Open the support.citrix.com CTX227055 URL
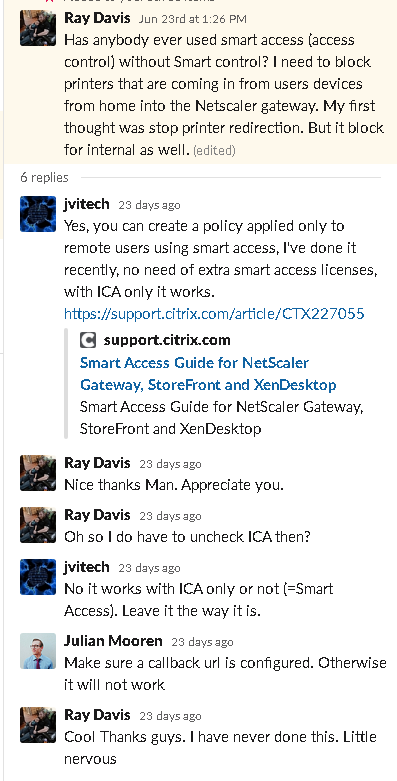The height and width of the screenshot is (781, 397). (214, 313)
